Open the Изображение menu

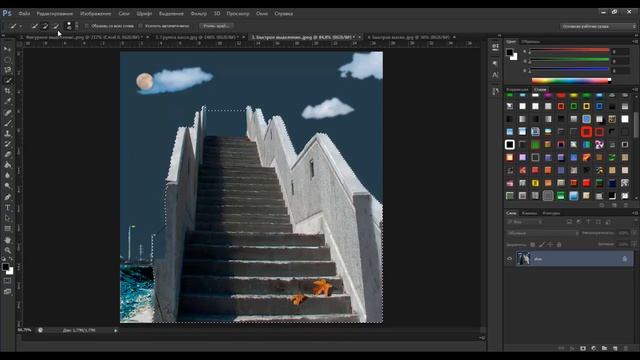(x=96, y=13)
